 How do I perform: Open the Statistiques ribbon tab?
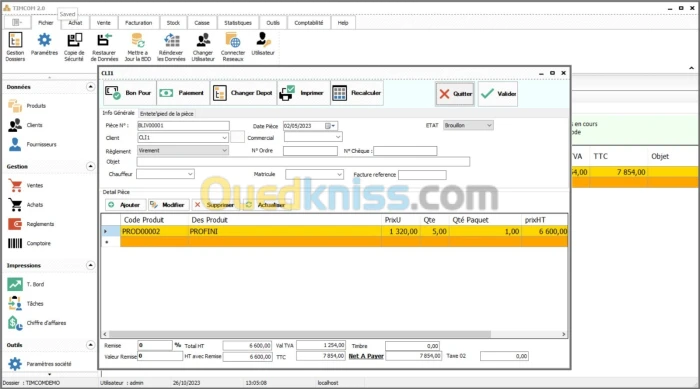point(238,23)
